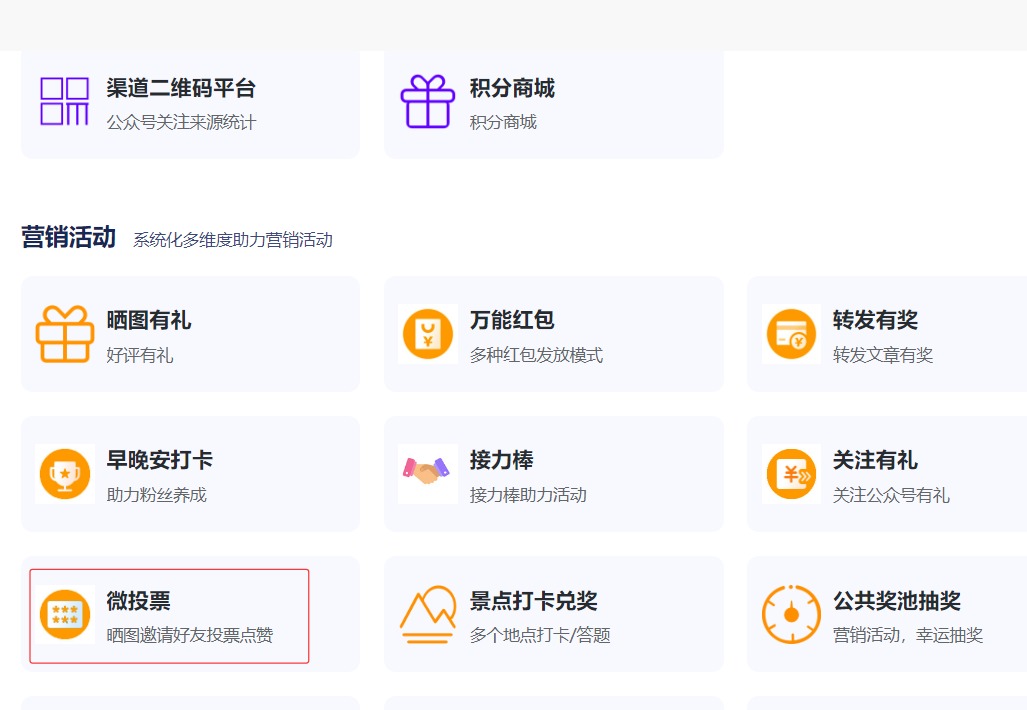Viewport: 1027px width, 710px height.
Task: Select the 晒图有礼 title
Action: tap(149, 320)
